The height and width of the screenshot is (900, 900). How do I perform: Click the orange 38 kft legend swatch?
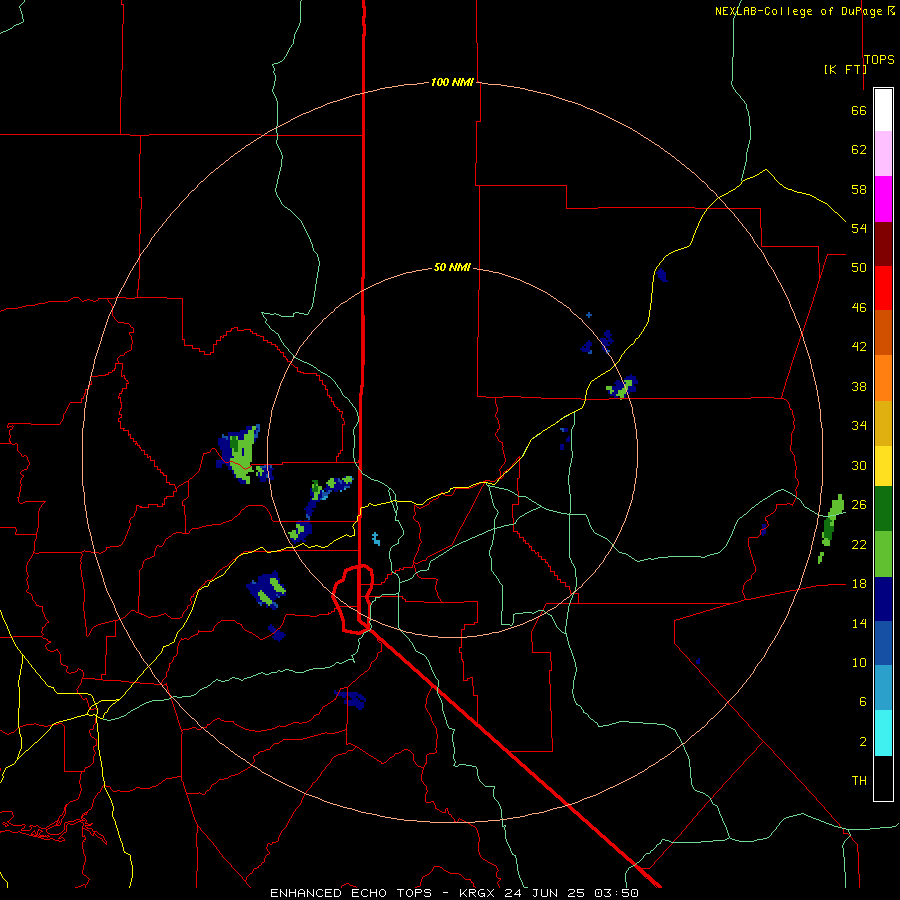click(883, 378)
